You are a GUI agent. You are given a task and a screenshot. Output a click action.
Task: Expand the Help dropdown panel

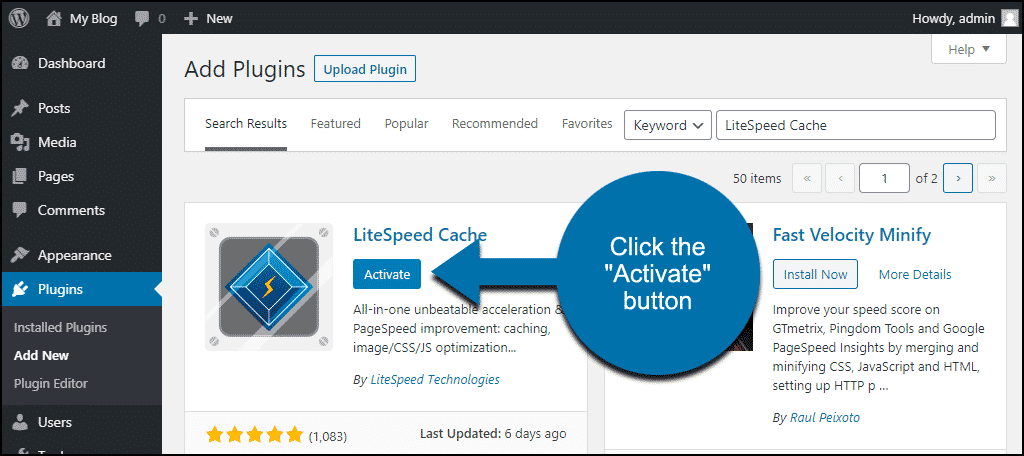coord(968,49)
